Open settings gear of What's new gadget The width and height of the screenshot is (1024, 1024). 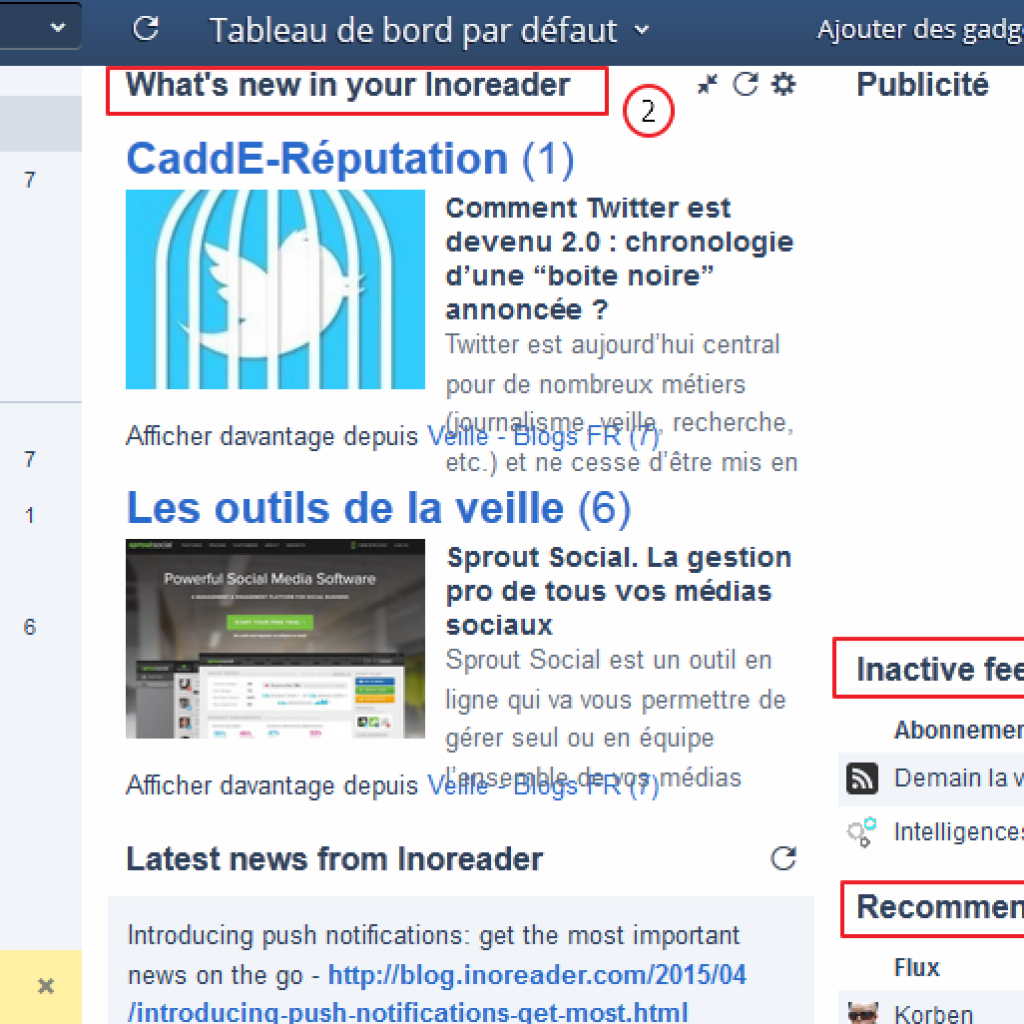[784, 84]
